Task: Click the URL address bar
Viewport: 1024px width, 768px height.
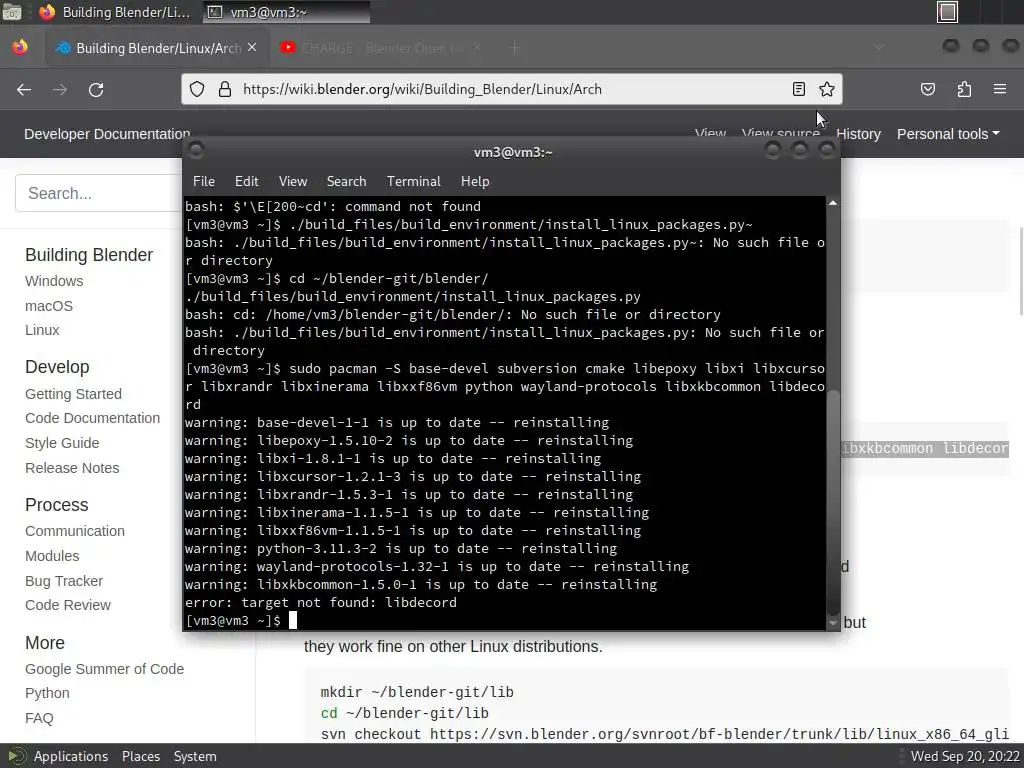Action: (x=513, y=89)
